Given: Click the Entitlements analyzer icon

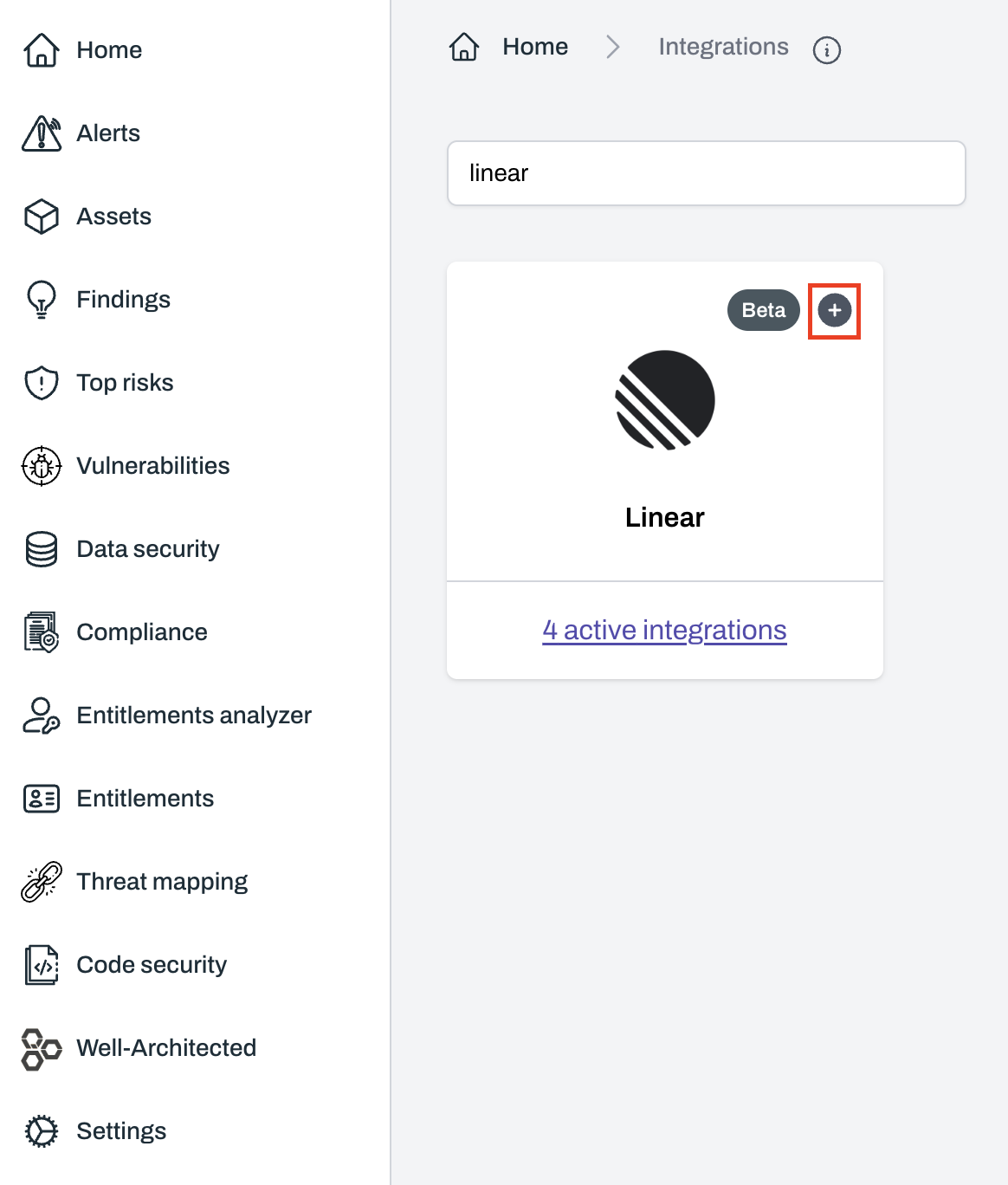Looking at the screenshot, I should click(39, 715).
